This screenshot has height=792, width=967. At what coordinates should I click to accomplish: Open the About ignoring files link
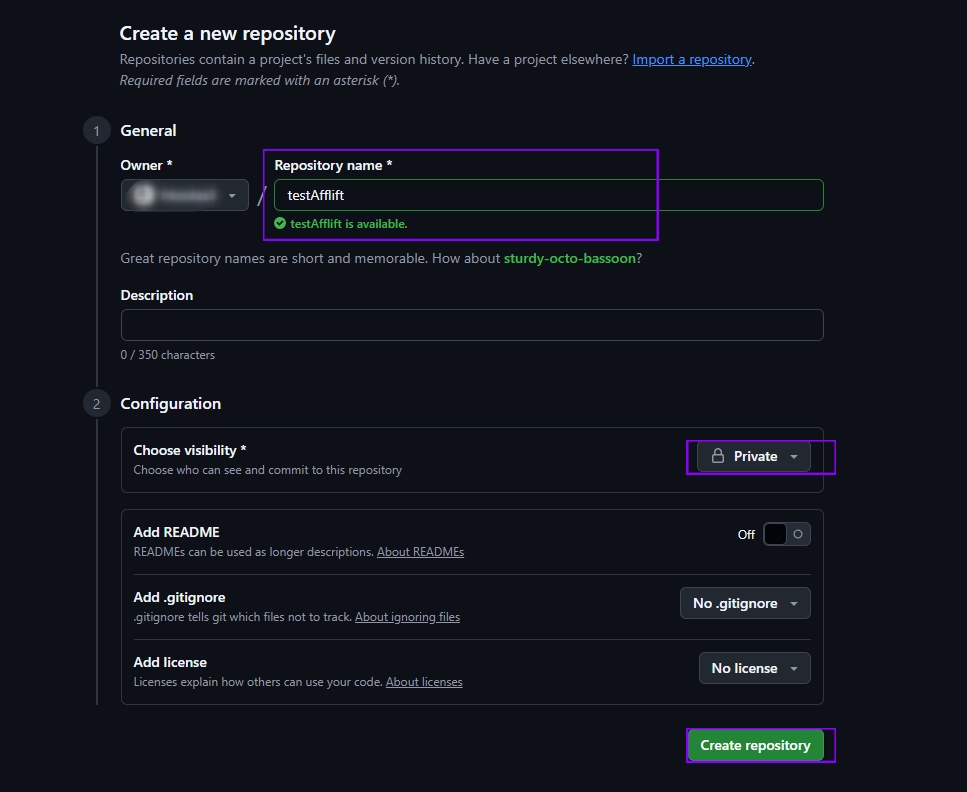click(x=407, y=617)
